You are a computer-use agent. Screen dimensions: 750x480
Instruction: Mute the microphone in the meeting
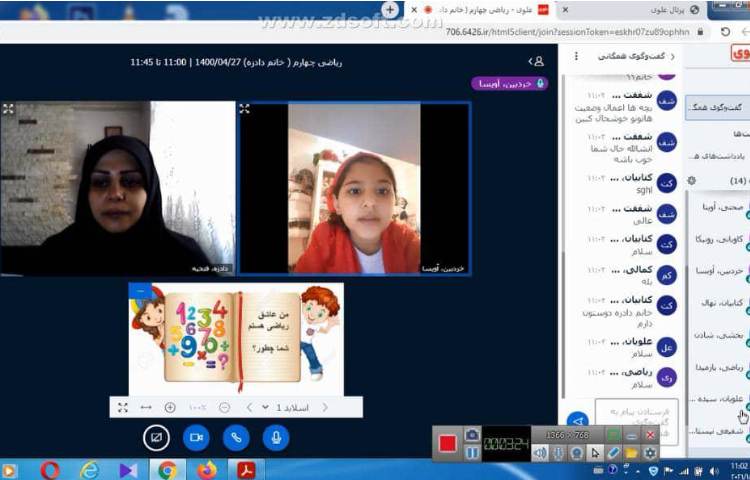click(275, 437)
